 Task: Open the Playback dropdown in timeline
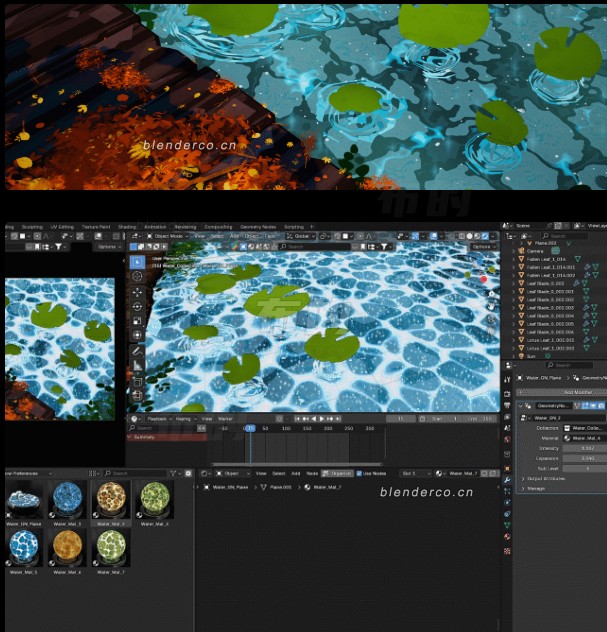(159, 419)
